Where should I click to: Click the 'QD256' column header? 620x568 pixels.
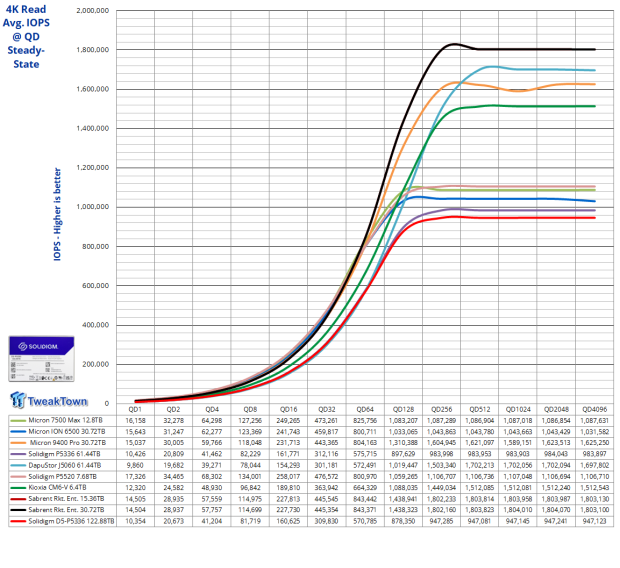coord(441,409)
